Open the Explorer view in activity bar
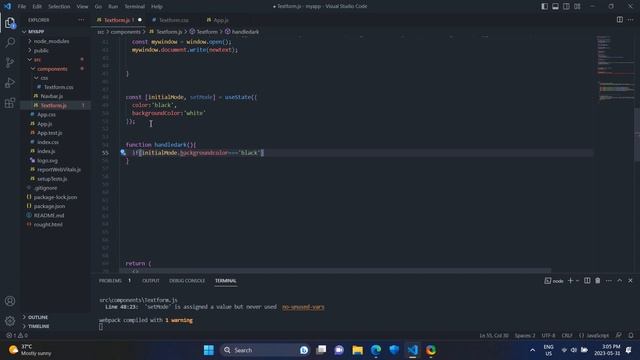Screen dimensions: 640x360 (x=10, y=23)
